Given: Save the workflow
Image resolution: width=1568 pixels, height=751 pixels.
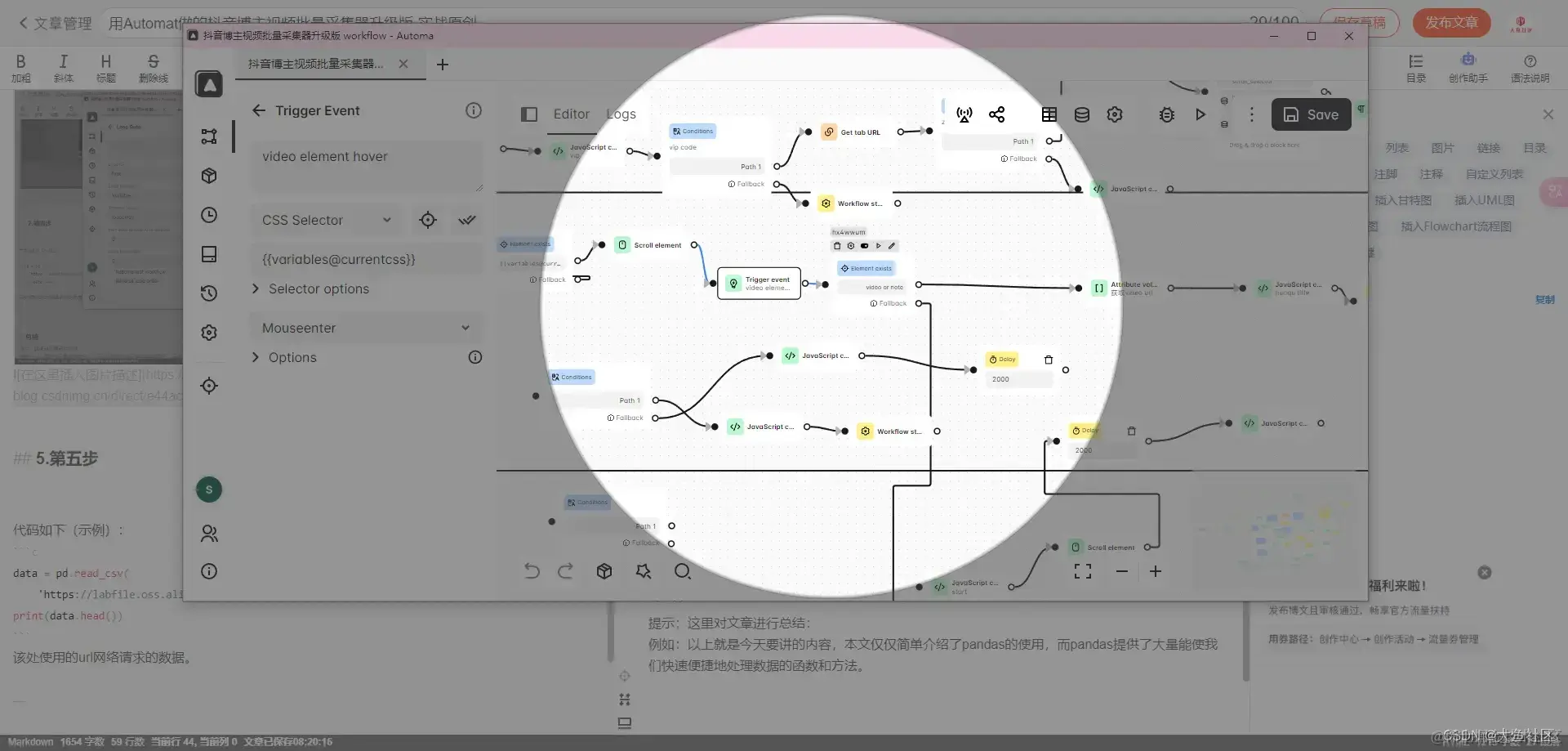Looking at the screenshot, I should point(1311,114).
